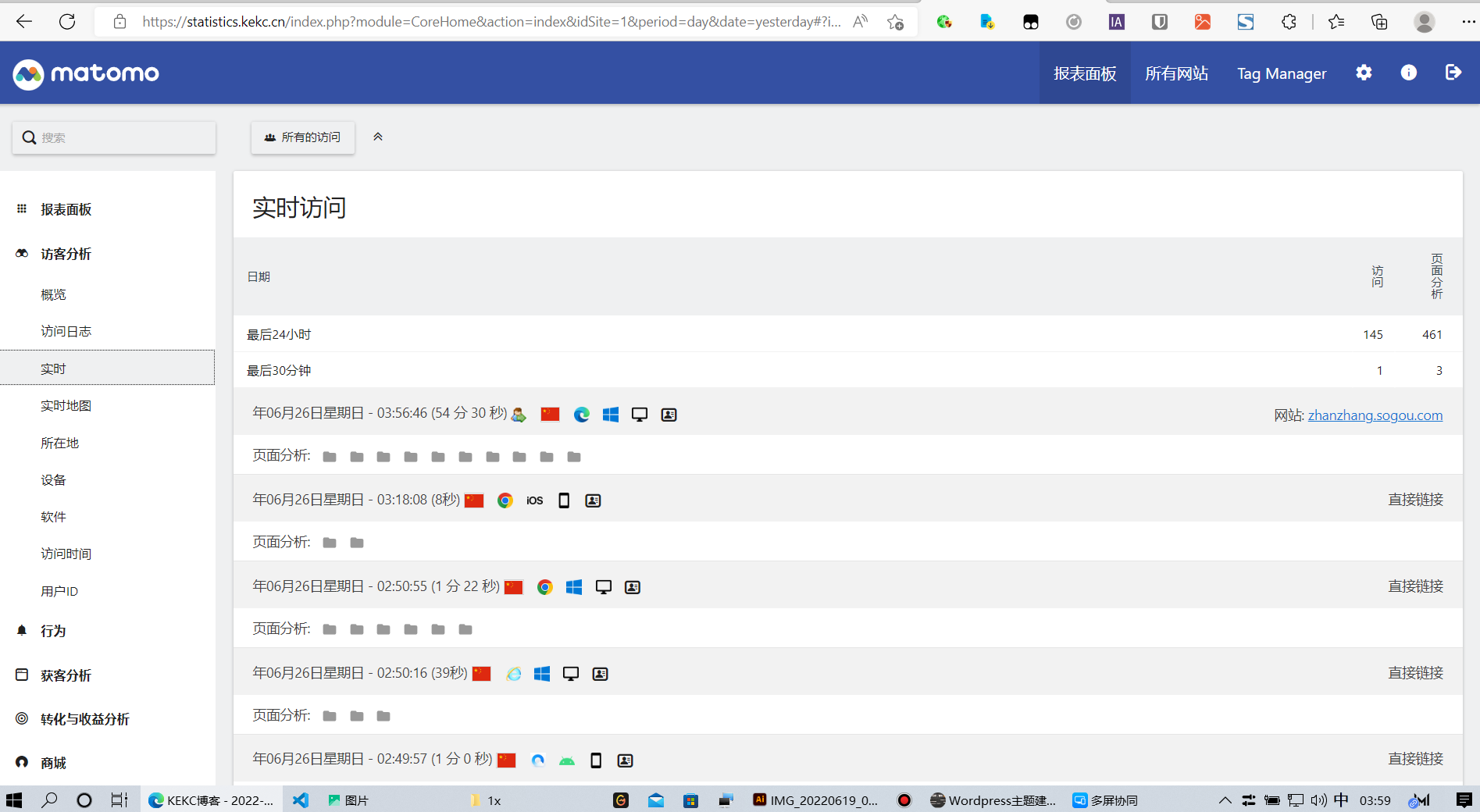
Task: Collapse the top controls with double chevron
Action: click(x=378, y=137)
